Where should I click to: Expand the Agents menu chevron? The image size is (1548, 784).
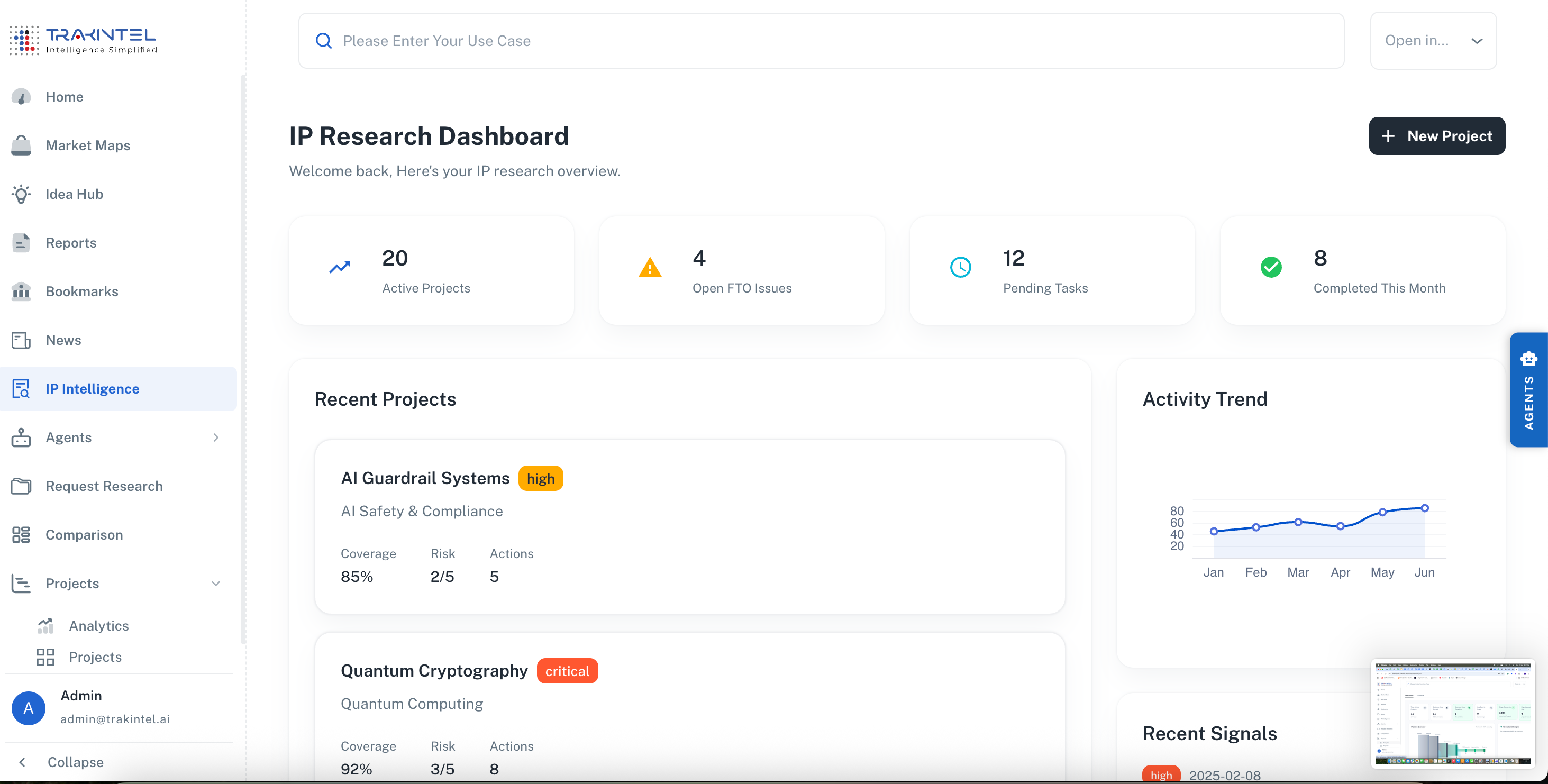[216, 437]
